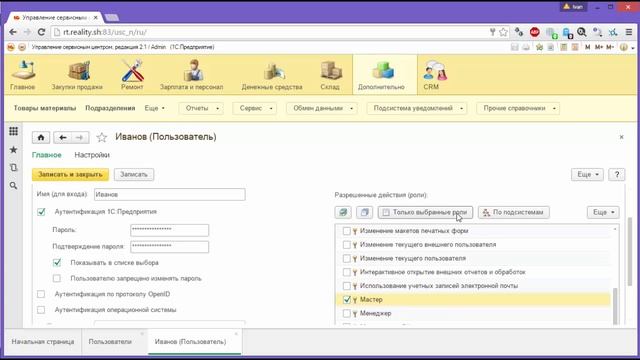The height and width of the screenshot is (360, 640).
Task: Open Подсистема уведомлений dropdown
Action: 417,108
